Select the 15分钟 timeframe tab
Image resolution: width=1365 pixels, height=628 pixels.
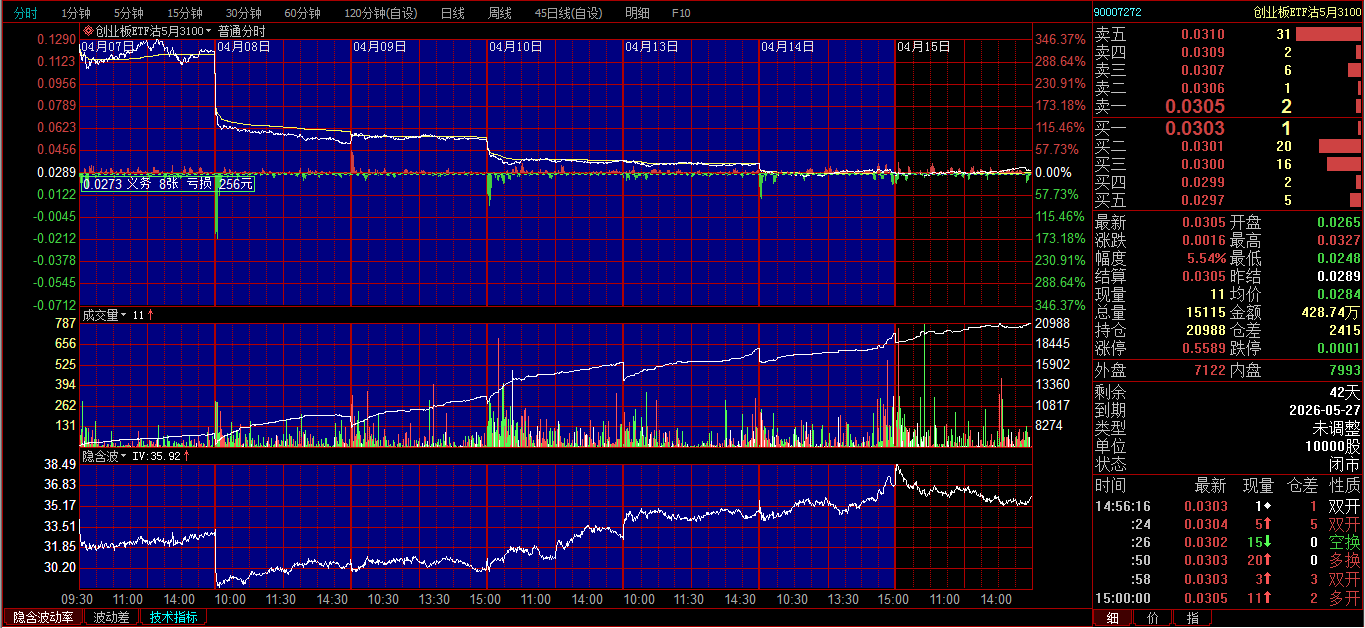point(184,13)
